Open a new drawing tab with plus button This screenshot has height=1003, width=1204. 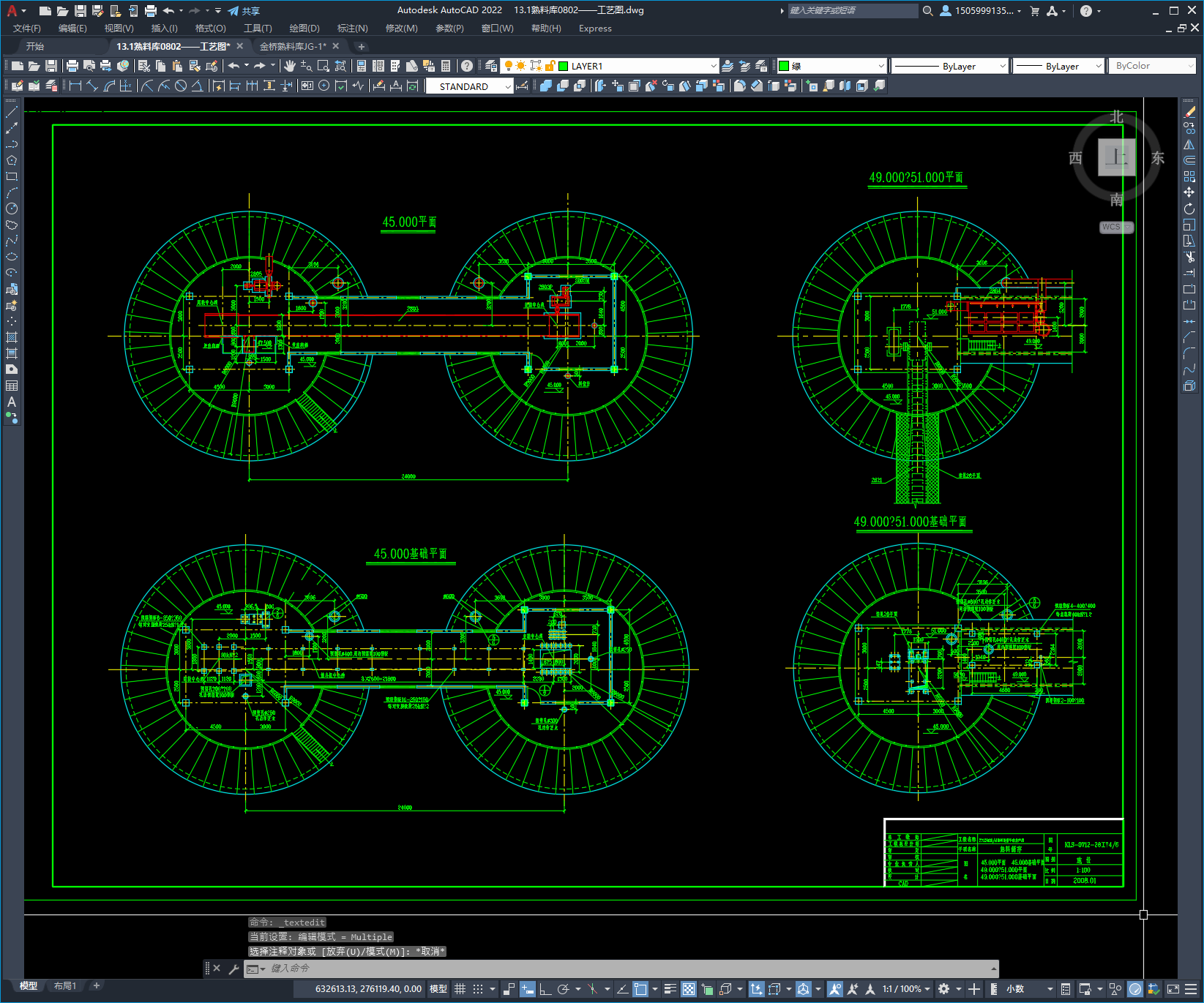click(x=361, y=46)
